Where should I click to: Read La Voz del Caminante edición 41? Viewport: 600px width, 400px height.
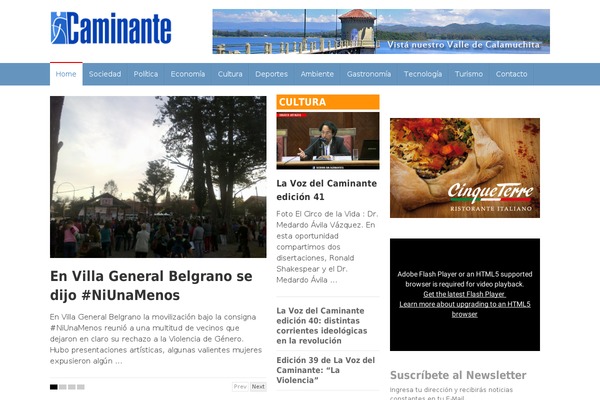coord(326,190)
